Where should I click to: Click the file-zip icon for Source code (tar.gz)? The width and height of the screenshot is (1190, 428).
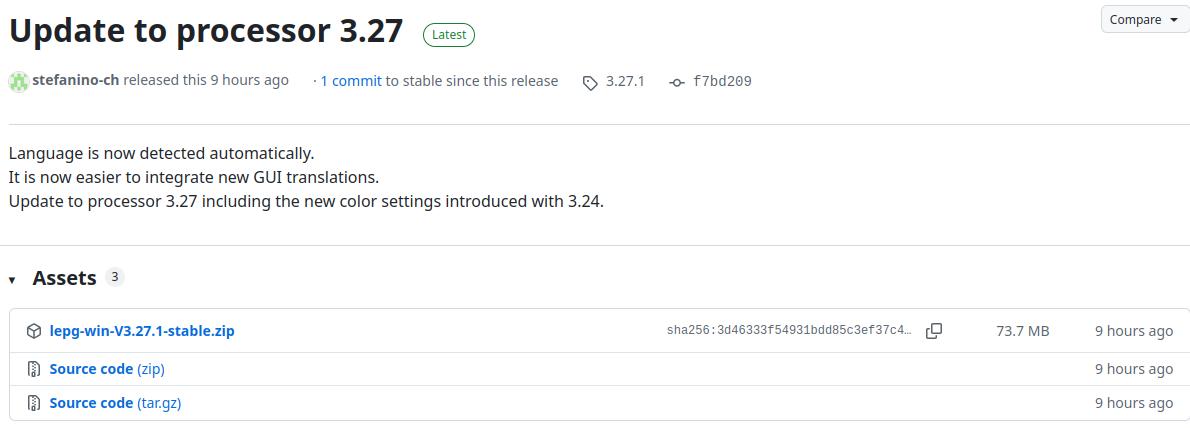pos(34,403)
